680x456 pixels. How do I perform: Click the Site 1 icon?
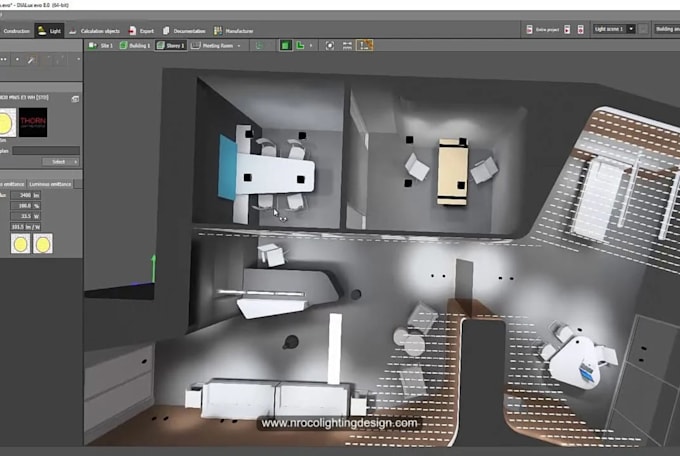coord(92,45)
